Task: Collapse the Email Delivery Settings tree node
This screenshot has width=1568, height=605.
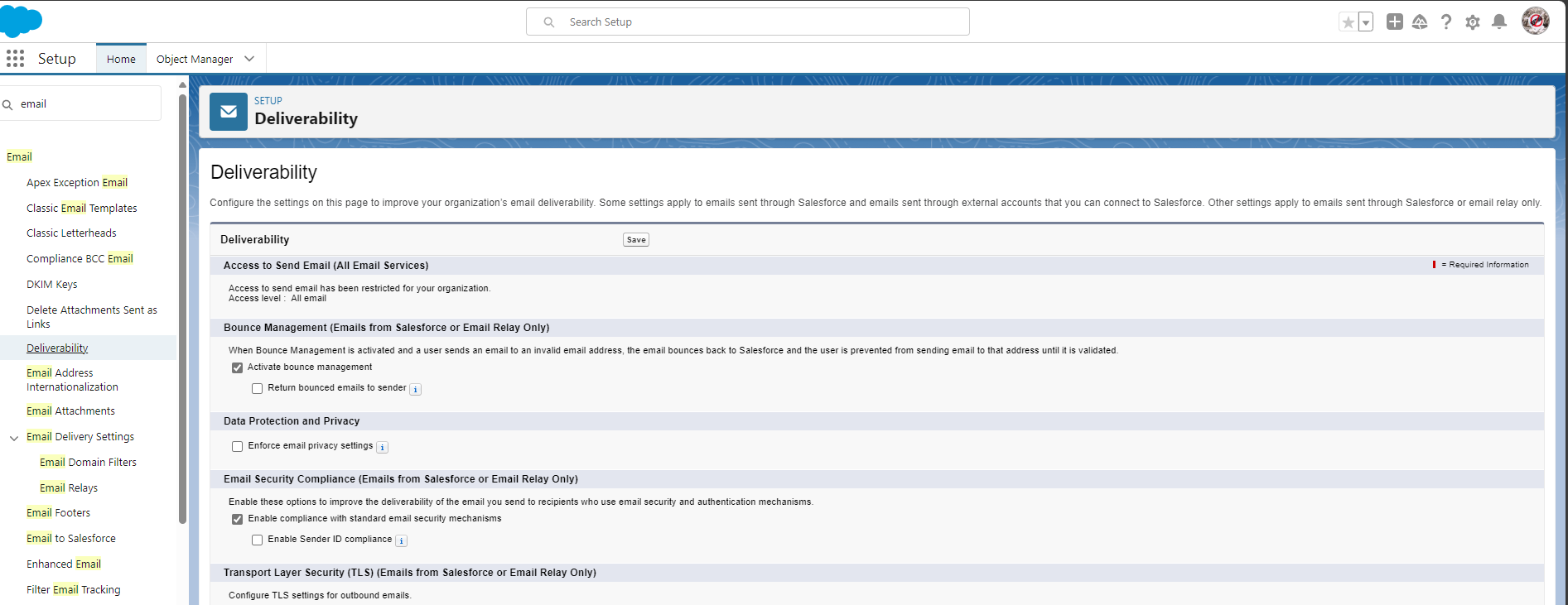Action: pos(14,438)
